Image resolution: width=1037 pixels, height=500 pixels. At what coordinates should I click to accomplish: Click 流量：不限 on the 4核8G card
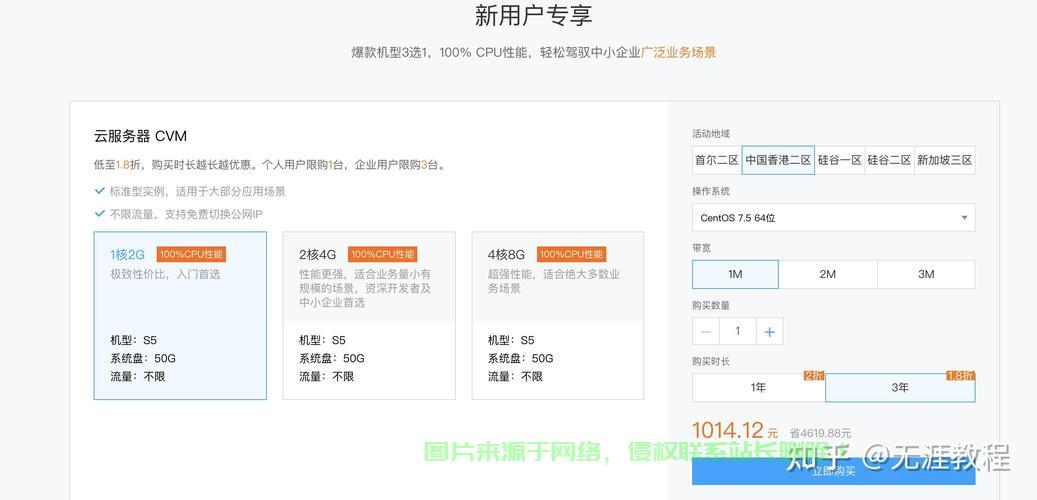pyautogui.click(x=515, y=376)
